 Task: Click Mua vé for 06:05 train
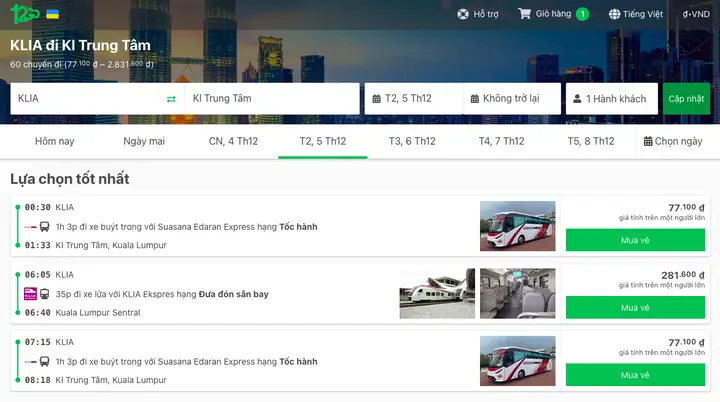[x=635, y=308]
